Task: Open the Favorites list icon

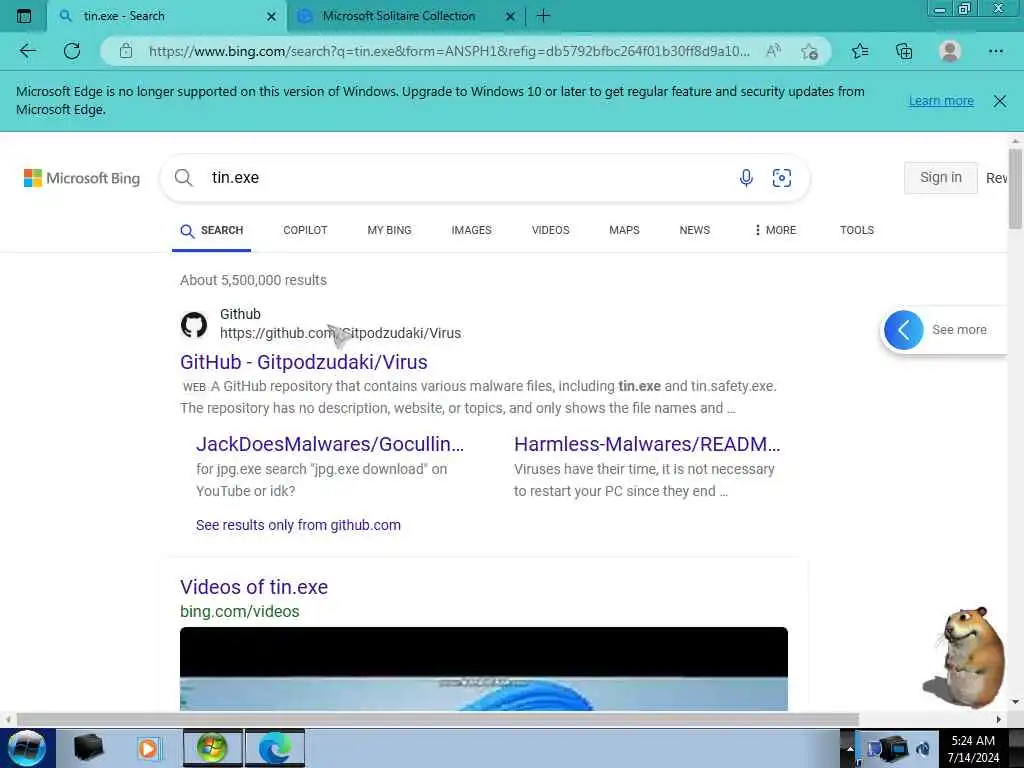Action: 860,51
